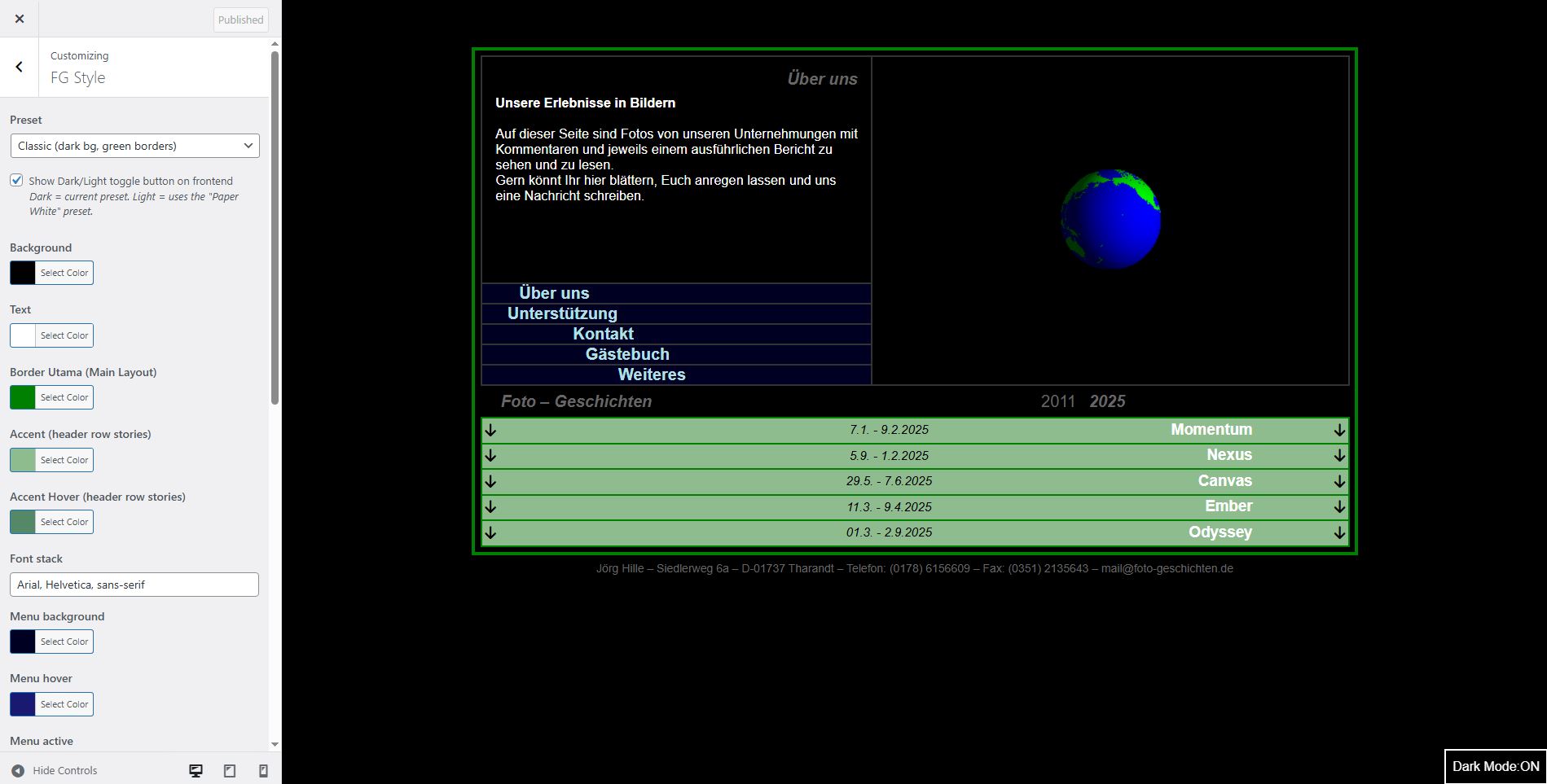Toggle Show Dark/Light toggle button checkbox
Viewport: 1547px width, 784px height.
pyautogui.click(x=16, y=180)
